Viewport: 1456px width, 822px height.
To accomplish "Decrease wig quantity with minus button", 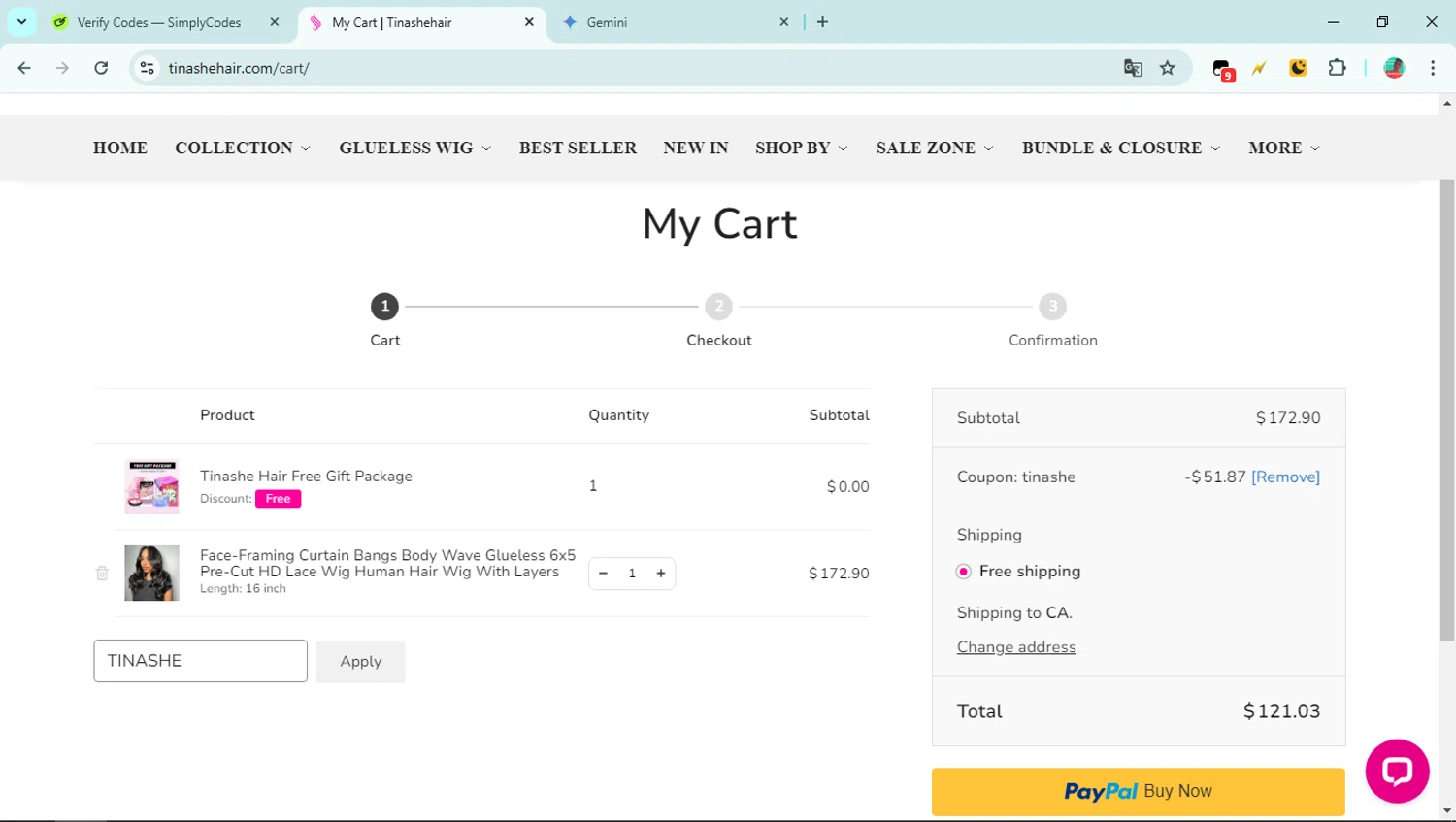I will click(x=604, y=574).
